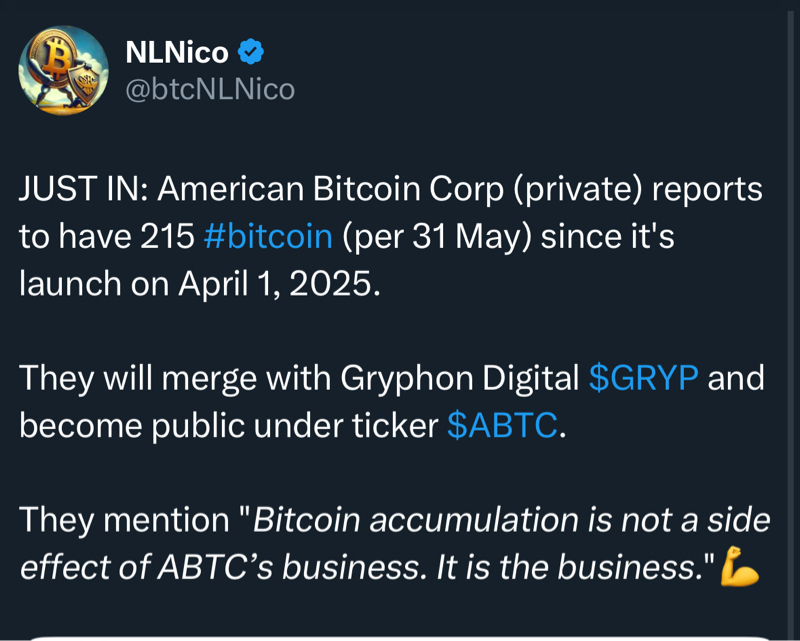Image resolution: width=800 pixels, height=641 pixels.
Task: Click the words "JUST IN:"
Action: point(82,189)
